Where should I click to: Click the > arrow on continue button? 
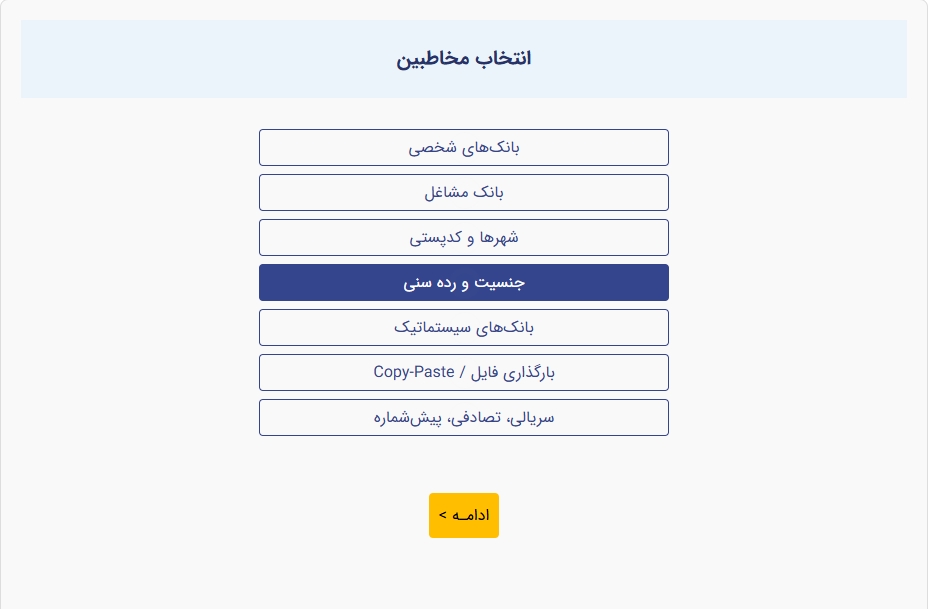[443, 515]
